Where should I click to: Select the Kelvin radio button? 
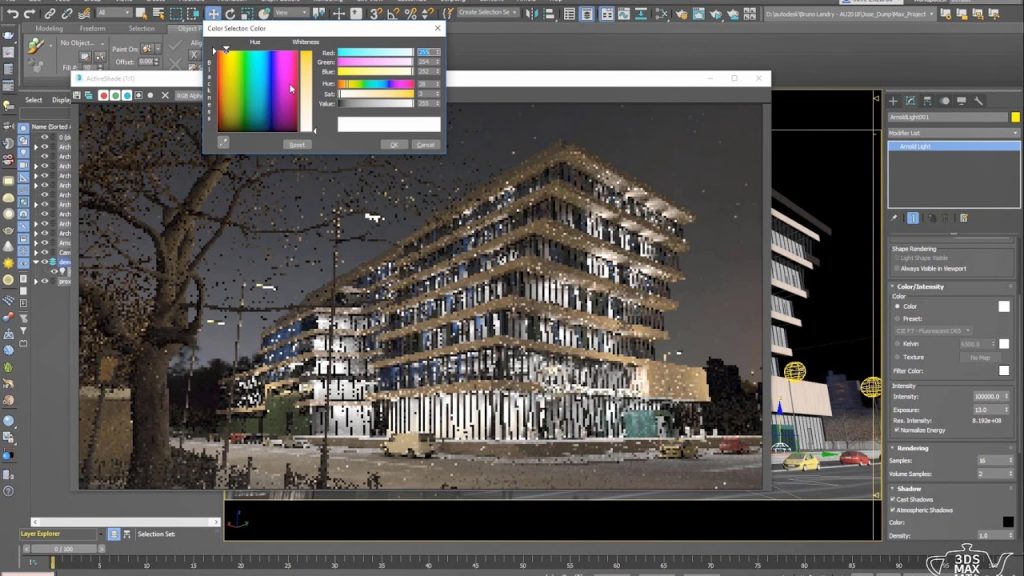[x=897, y=343]
